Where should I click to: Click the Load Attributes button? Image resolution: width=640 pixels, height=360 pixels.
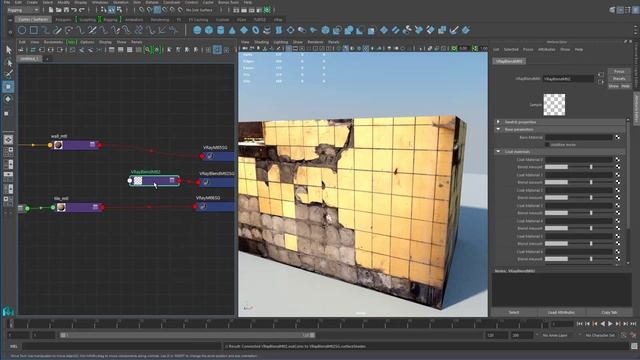[x=561, y=312]
